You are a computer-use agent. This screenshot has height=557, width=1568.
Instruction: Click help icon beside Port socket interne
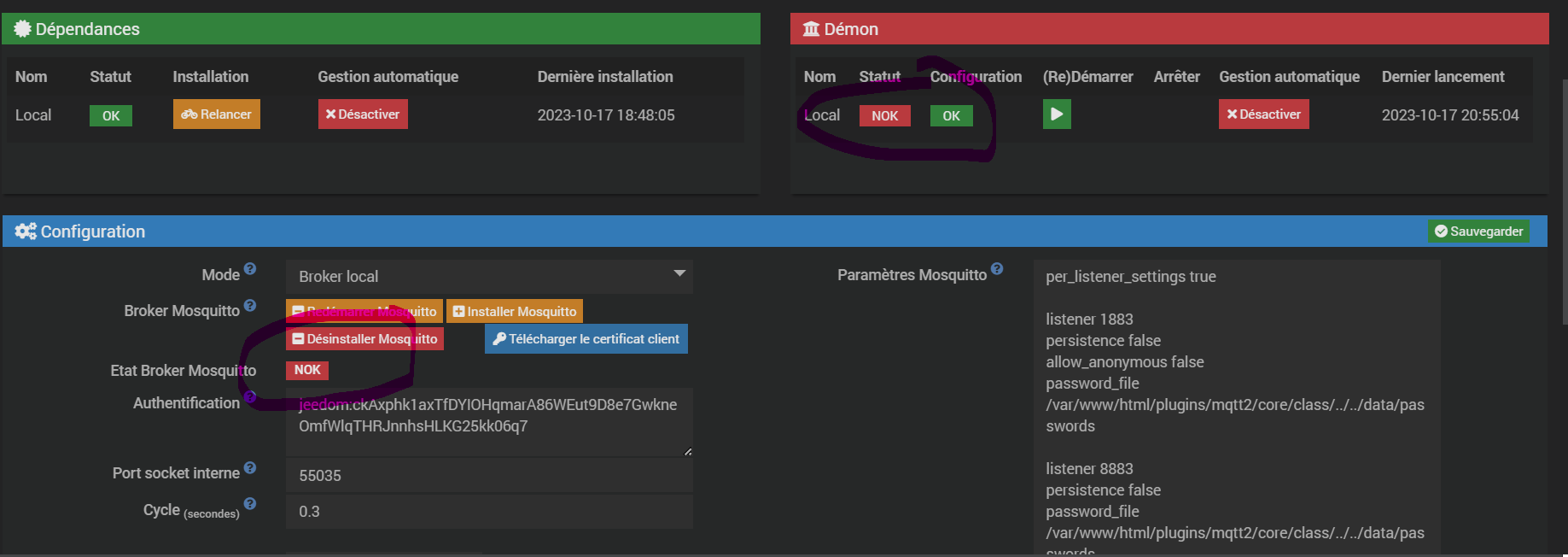[250, 467]
